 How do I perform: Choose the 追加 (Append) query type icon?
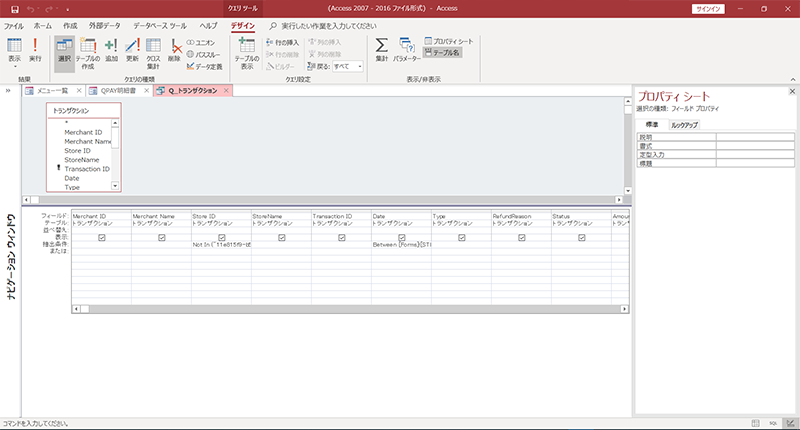(111, 50)
